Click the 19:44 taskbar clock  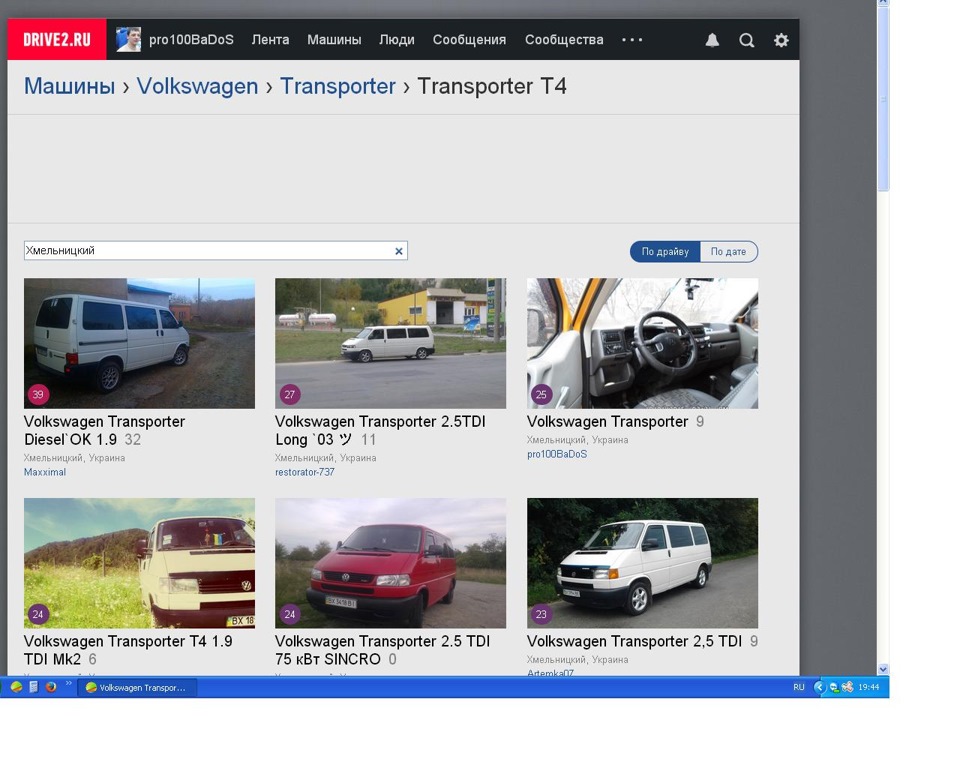click(868, 687)
